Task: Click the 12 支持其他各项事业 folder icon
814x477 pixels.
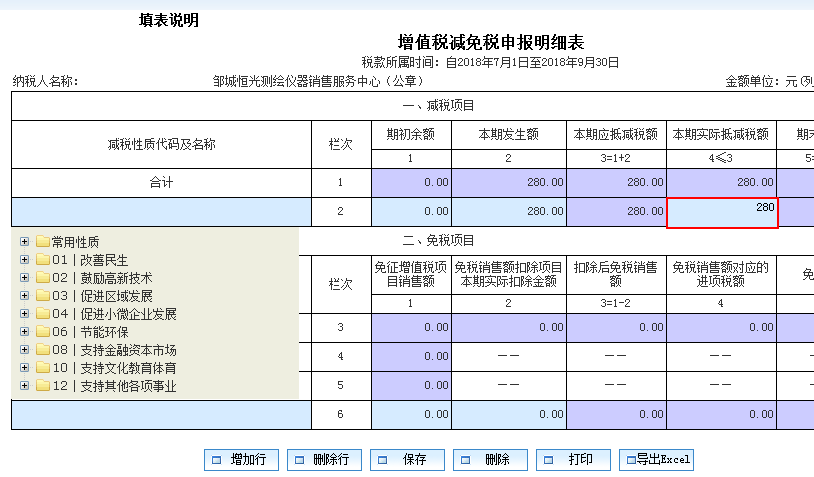Action: pyautogui.click(x=43, y=386)
